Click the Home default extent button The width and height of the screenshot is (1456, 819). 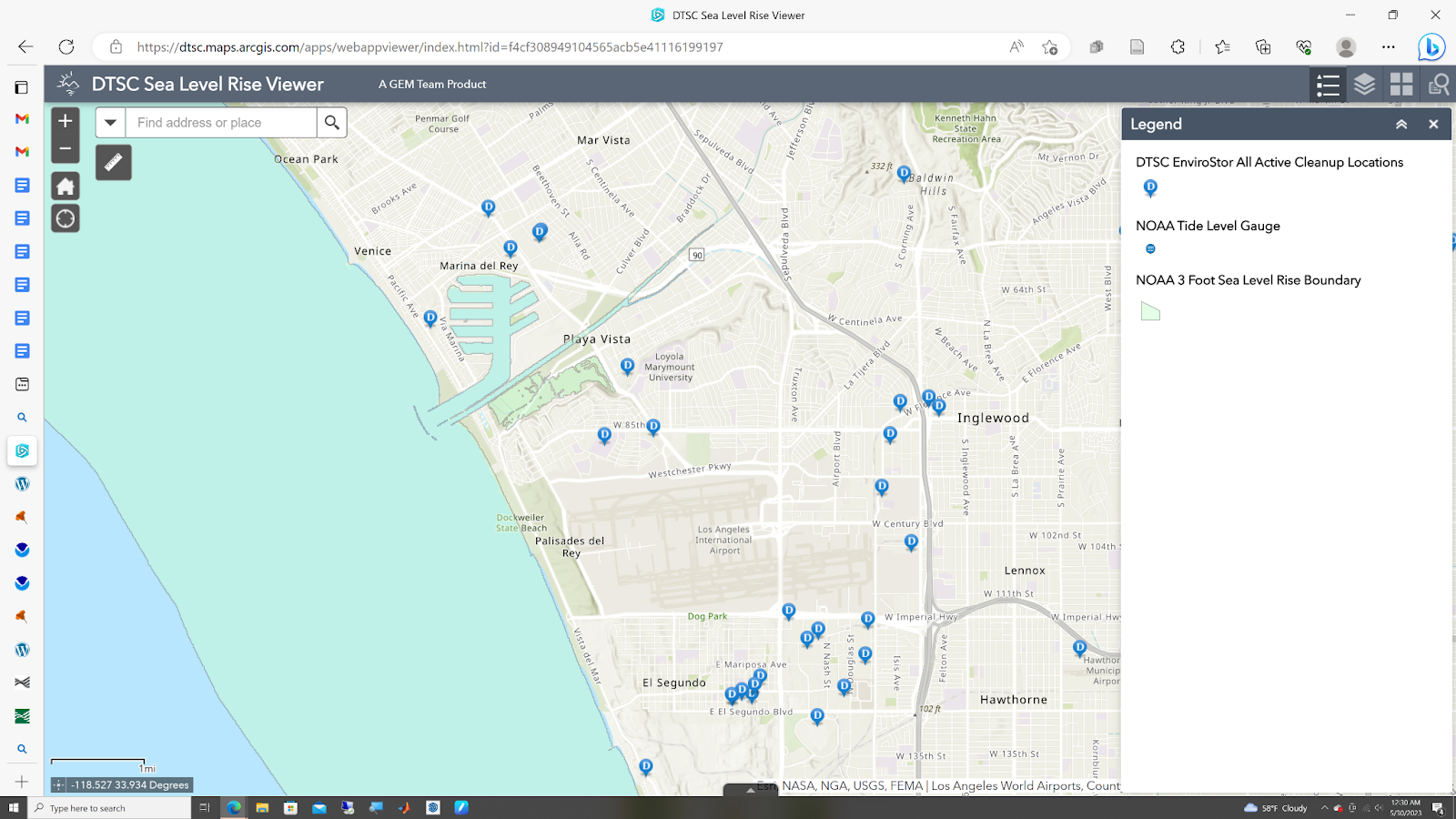point(65,185)
